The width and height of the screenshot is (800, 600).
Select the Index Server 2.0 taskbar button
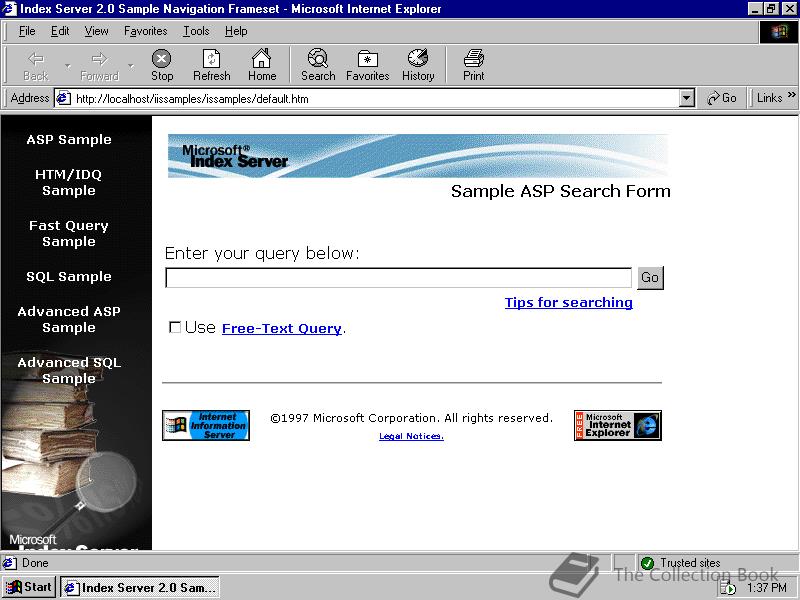point(140,587)
